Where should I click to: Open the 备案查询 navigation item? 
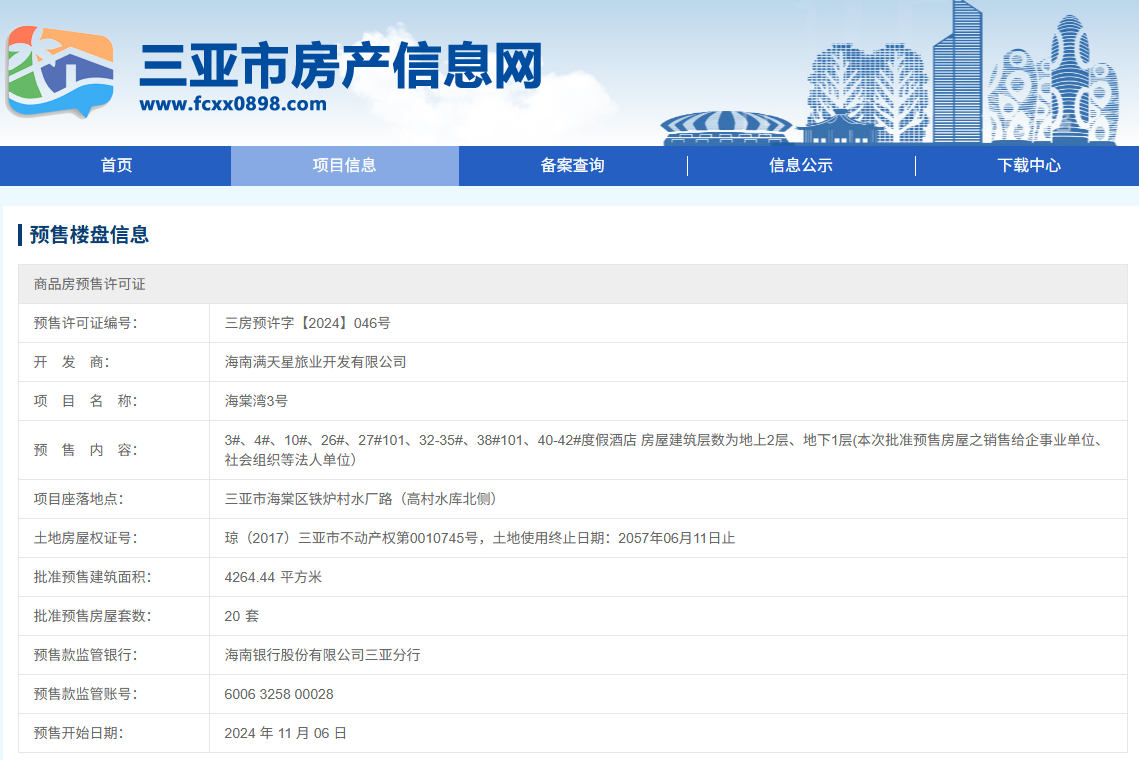click(x=572, y=166)
